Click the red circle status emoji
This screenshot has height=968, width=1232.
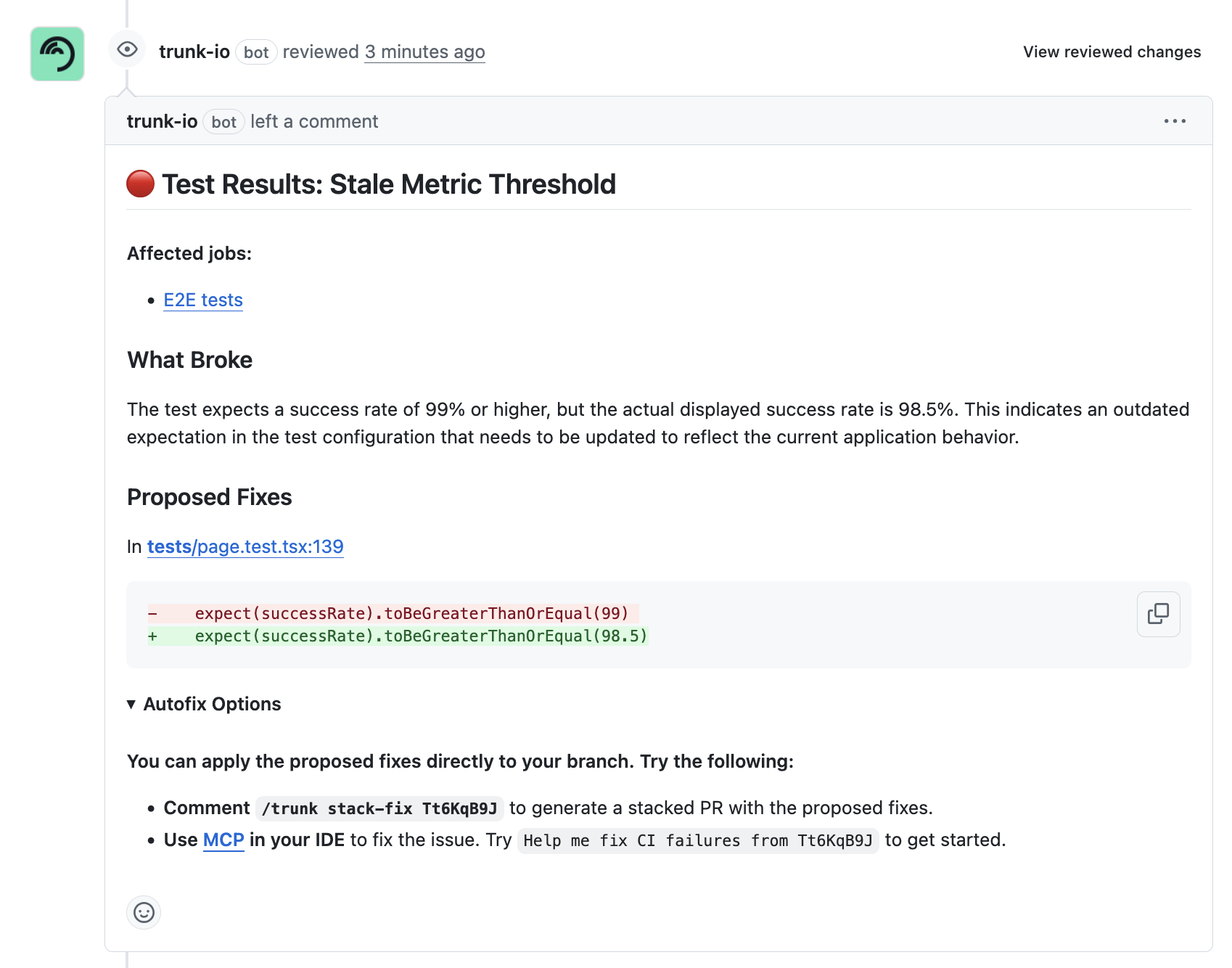(x=141, y=184)
